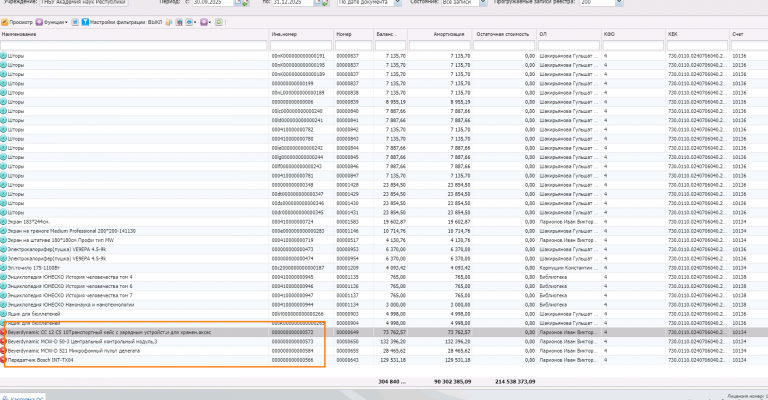Open the blue print icon dropdown
The height and width of the screenshot is (400, 768).
pos(191,23)
